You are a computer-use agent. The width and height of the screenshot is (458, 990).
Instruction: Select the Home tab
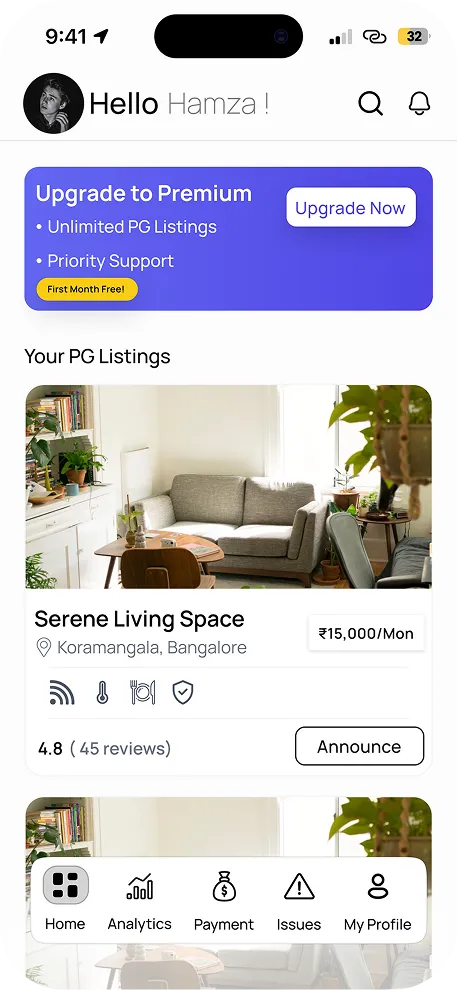coord(65,901)
